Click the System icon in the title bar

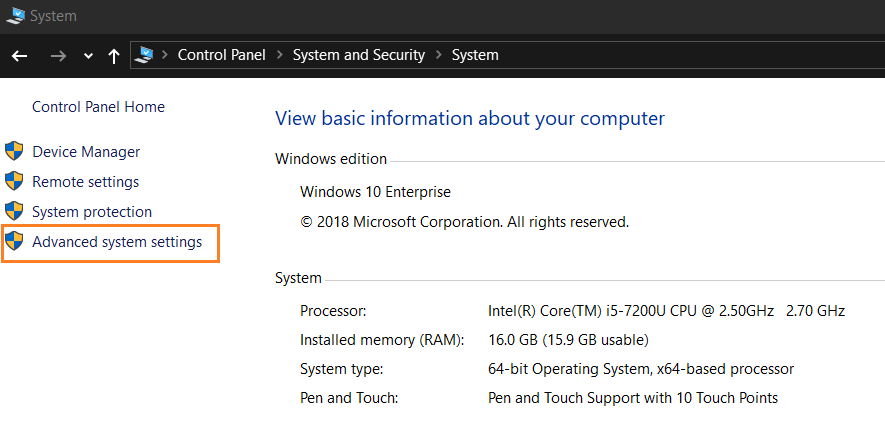click(x=15, y=15)
